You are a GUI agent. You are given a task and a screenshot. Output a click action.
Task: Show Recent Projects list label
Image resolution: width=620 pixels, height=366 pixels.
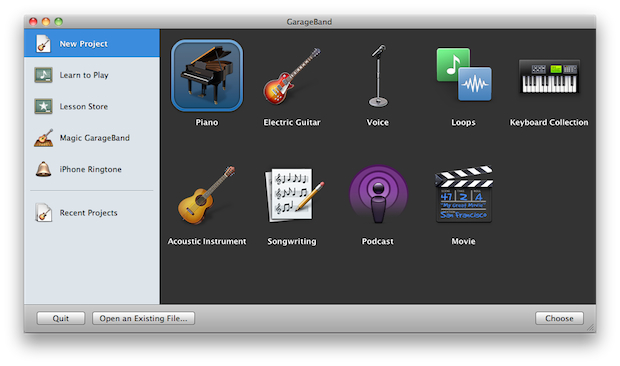click(x=89, y=213)
